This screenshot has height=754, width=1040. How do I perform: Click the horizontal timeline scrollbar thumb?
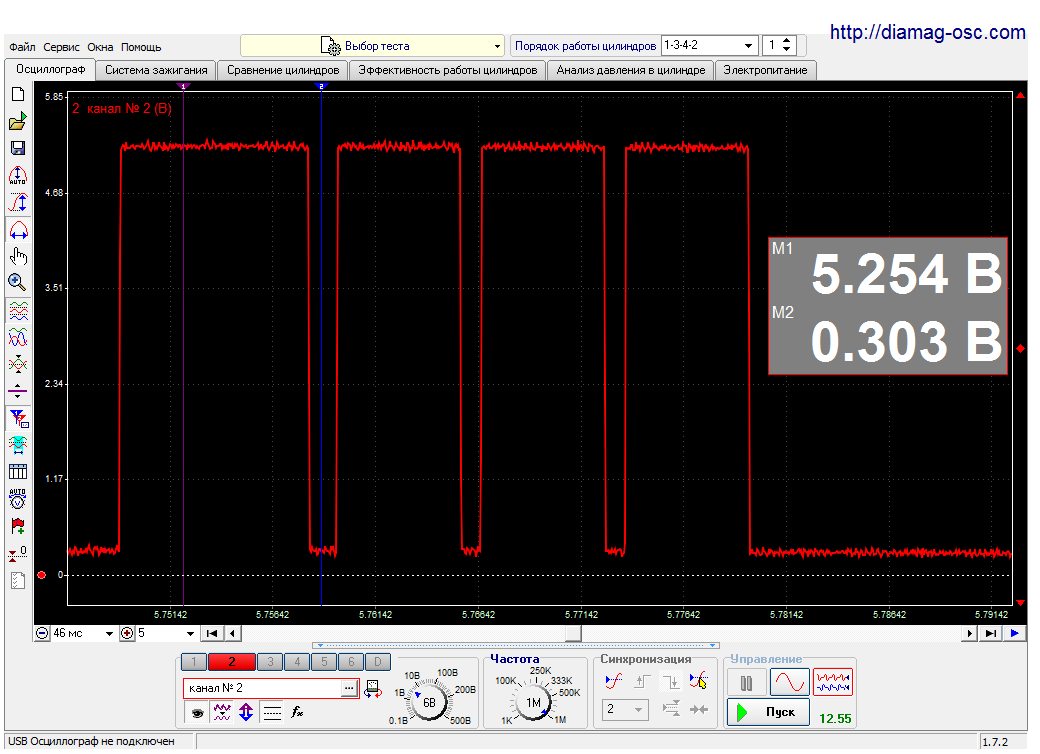click(573, 634)
